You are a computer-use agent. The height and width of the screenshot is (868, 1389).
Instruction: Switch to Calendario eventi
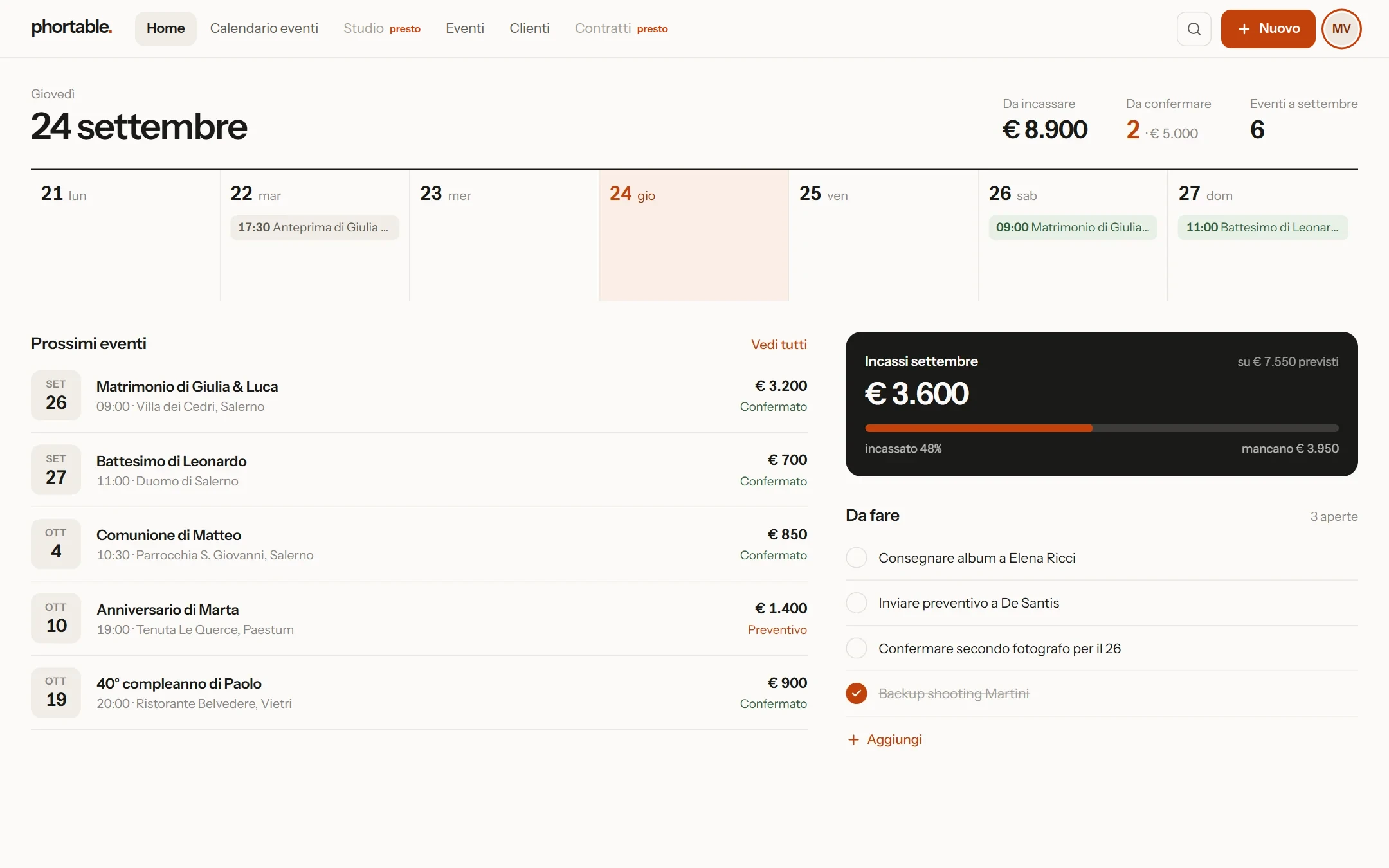[264, 29]
